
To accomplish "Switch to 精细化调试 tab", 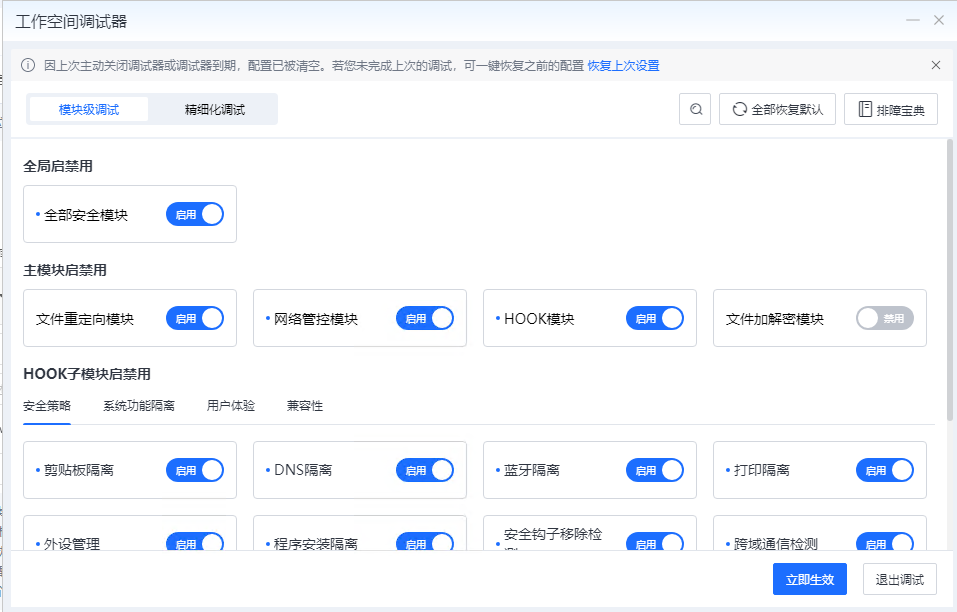I will (214, 110).
